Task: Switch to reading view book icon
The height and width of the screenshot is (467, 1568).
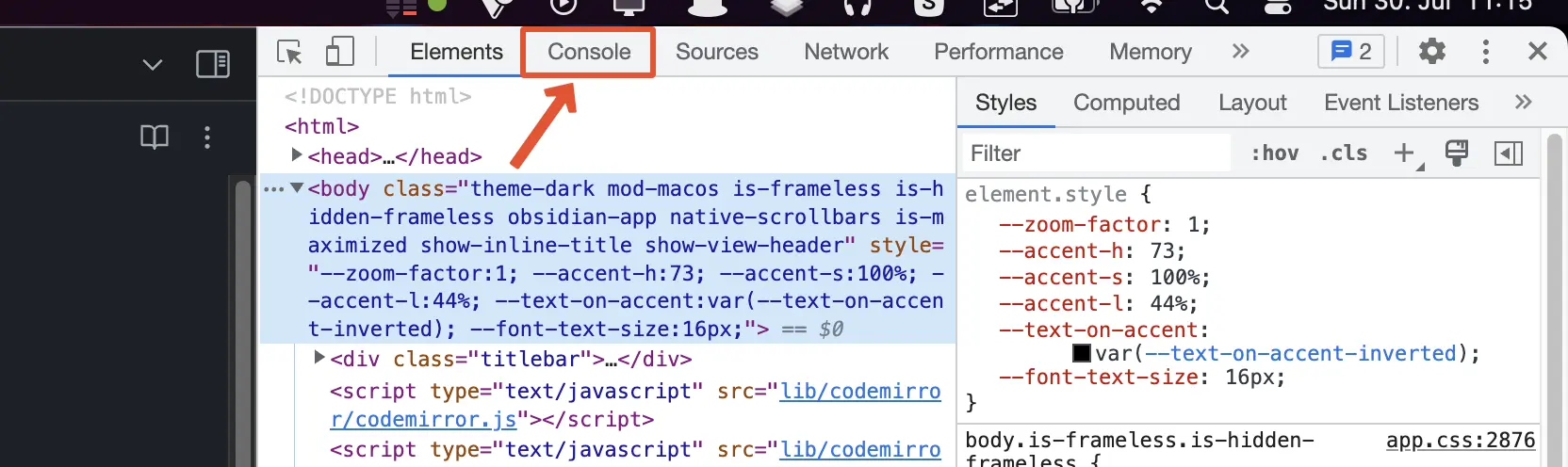Action: [x=155, y=137]
